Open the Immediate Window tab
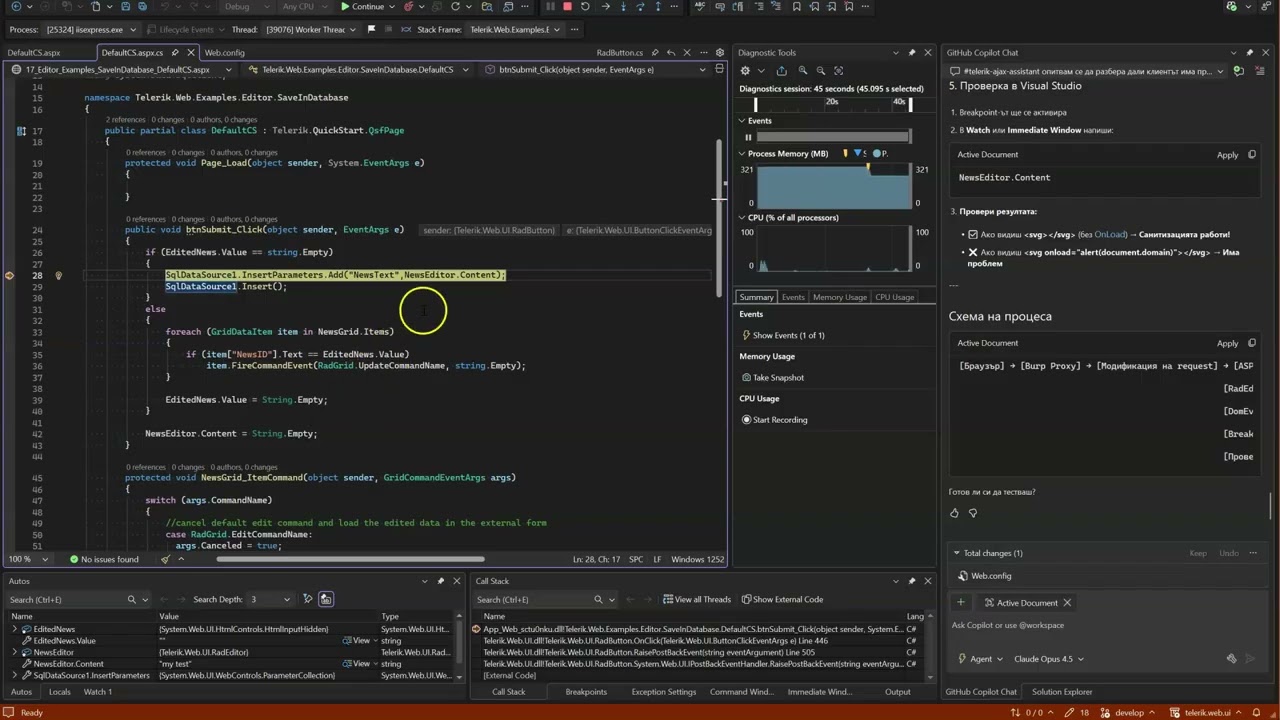 click(820, 692)
